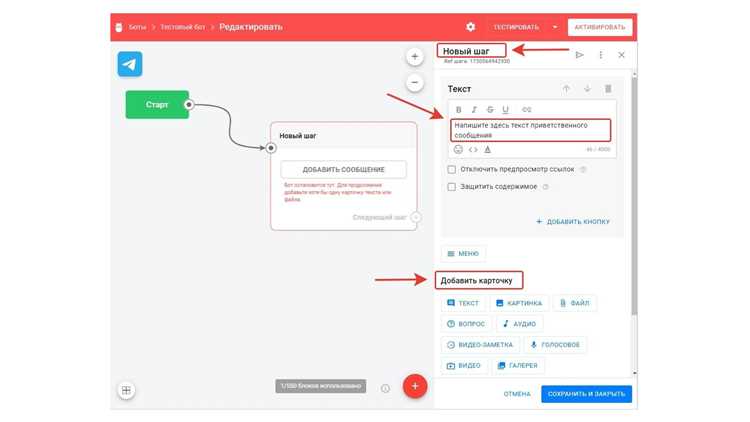Click into the message text field
Viewport: 750px width, 422px height.
[530, 130]
